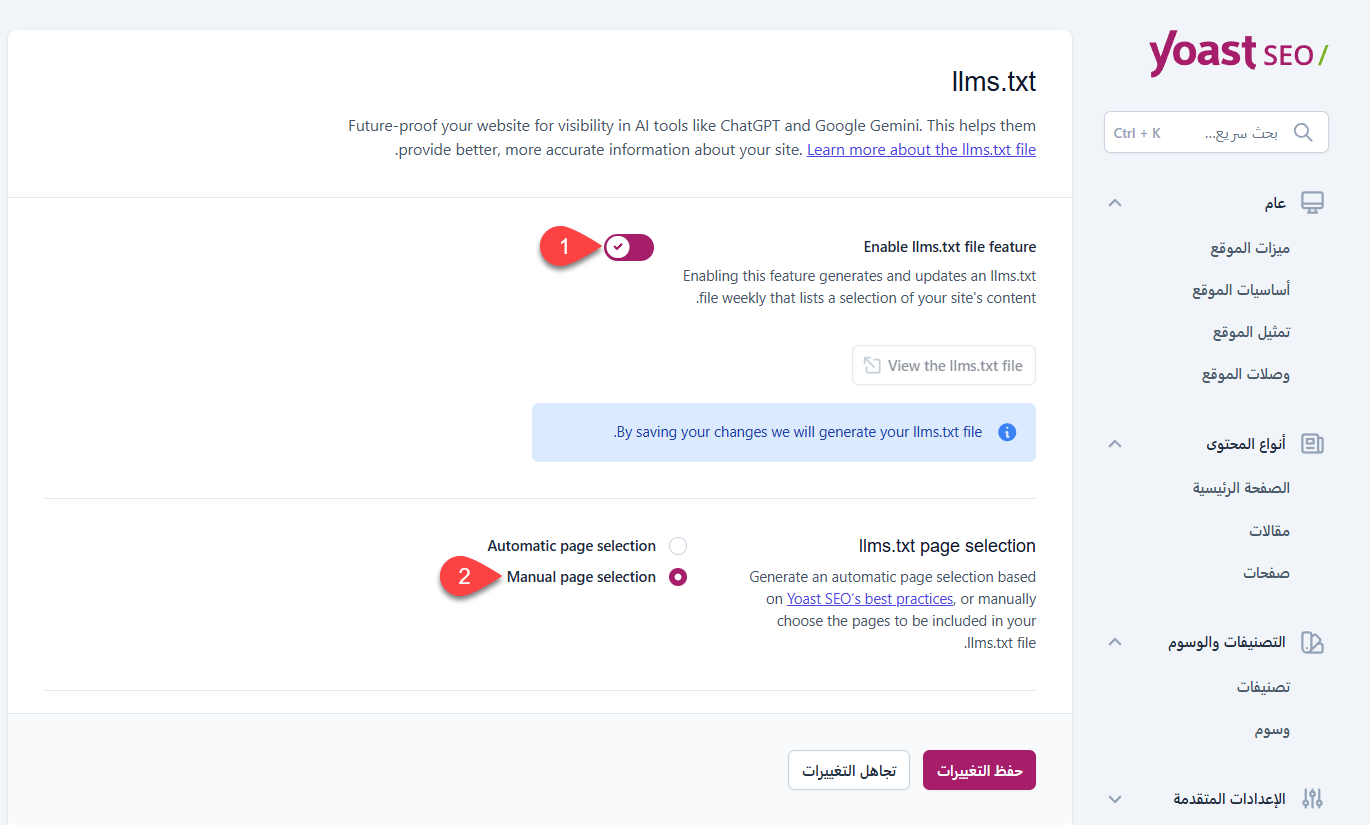This screenshot has width=1370, height=825.
Task: Open the Site features menu item
Action: click(x=1250, y=248)
